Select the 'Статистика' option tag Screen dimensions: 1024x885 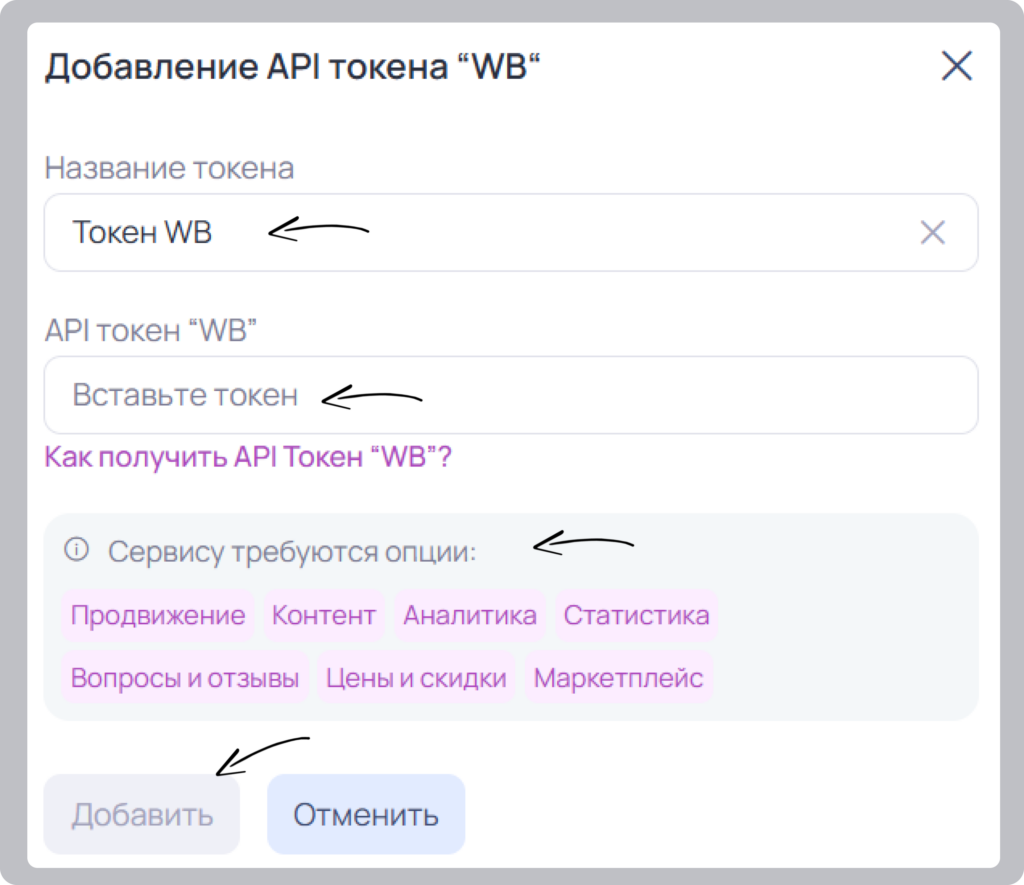point(637,615)
